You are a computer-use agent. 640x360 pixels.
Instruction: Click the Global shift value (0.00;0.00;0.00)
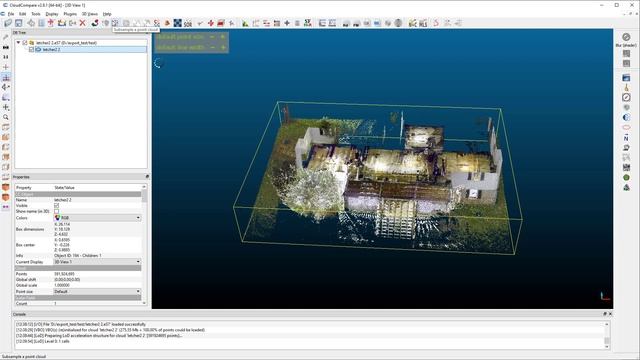67,280
